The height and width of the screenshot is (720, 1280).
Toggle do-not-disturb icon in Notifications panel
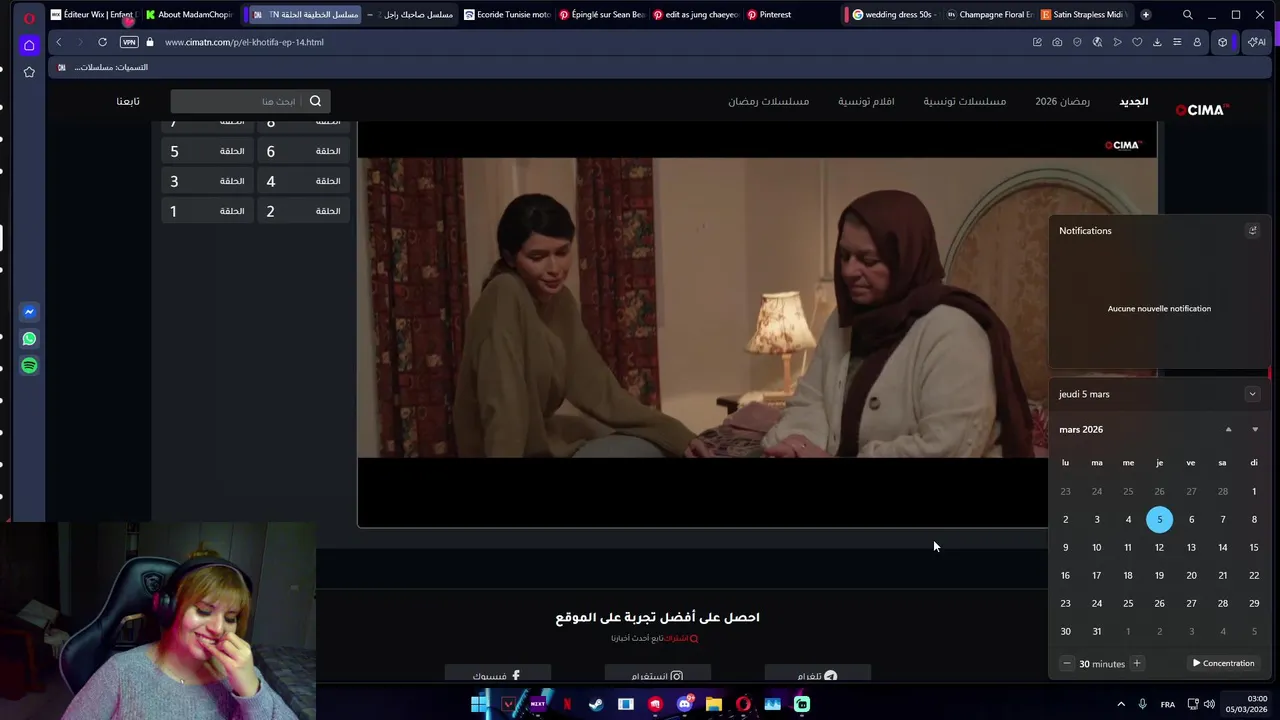tap(1252, 231)
